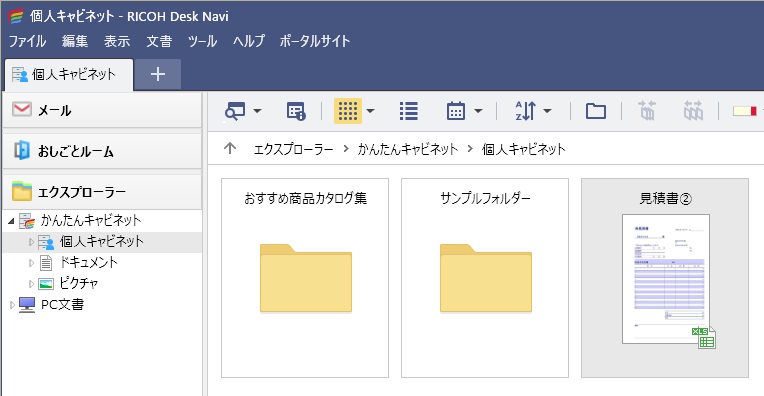Click the XLS badge on 見積書②

(704, 338)
